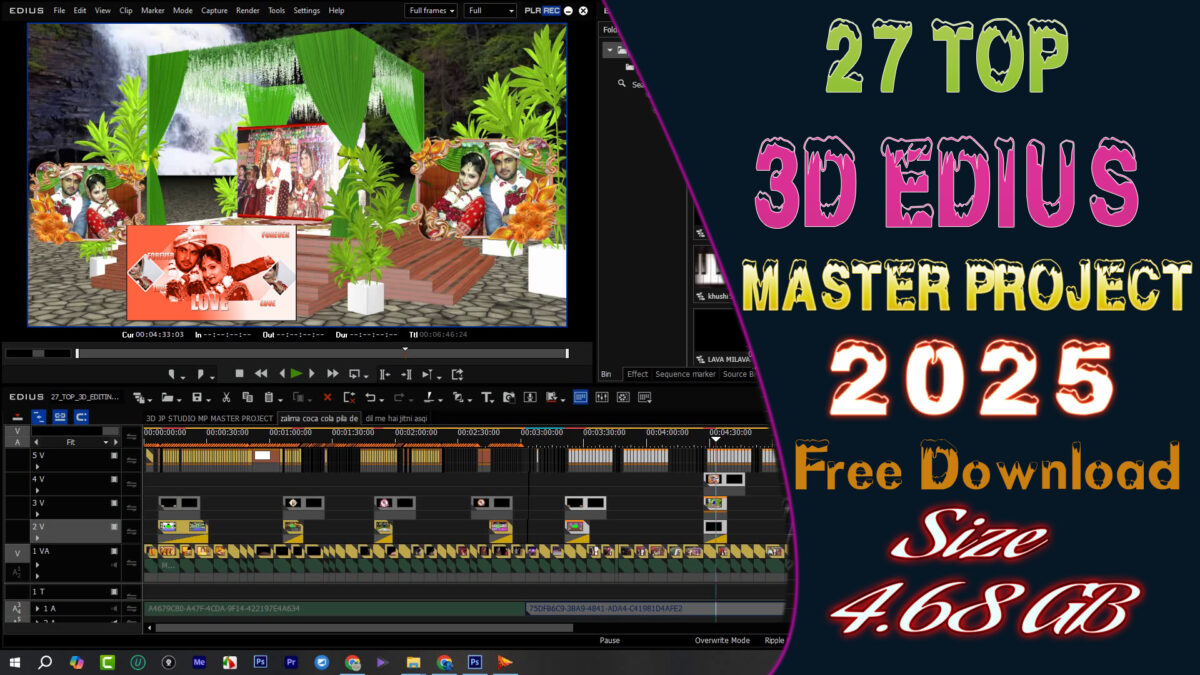Select the Cut scissors icon in timeline toolbar
This screenshot has height=675, width=1200.
(228, 398)
